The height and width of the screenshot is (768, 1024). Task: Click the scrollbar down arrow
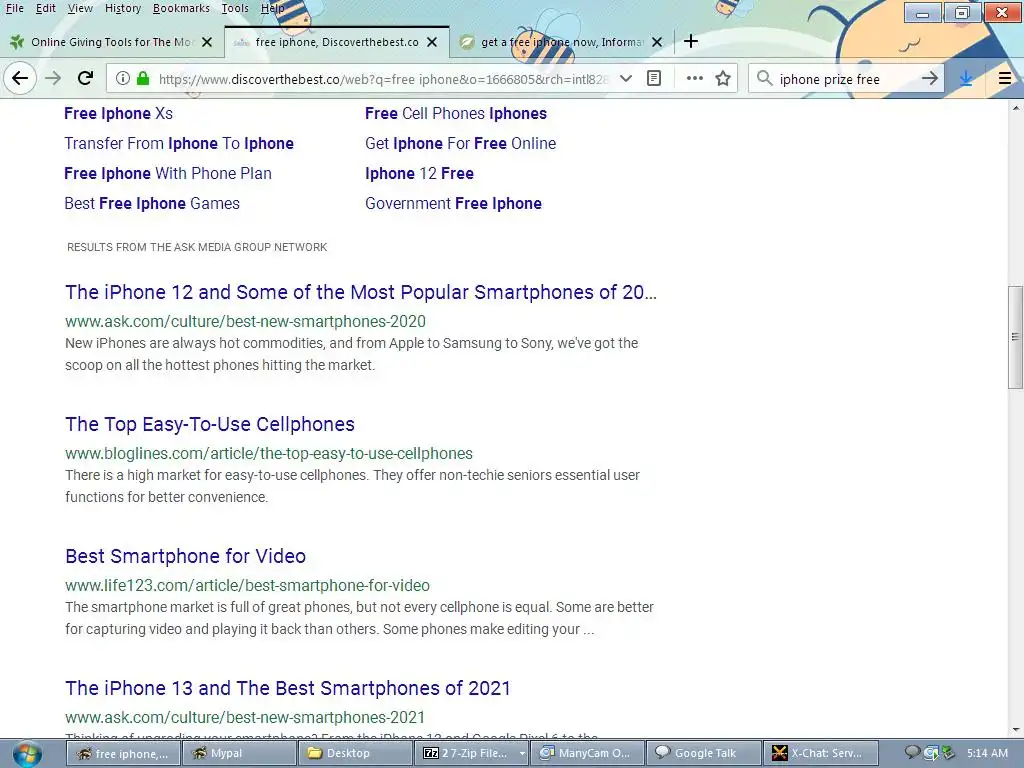click(x=1016, y=730)
